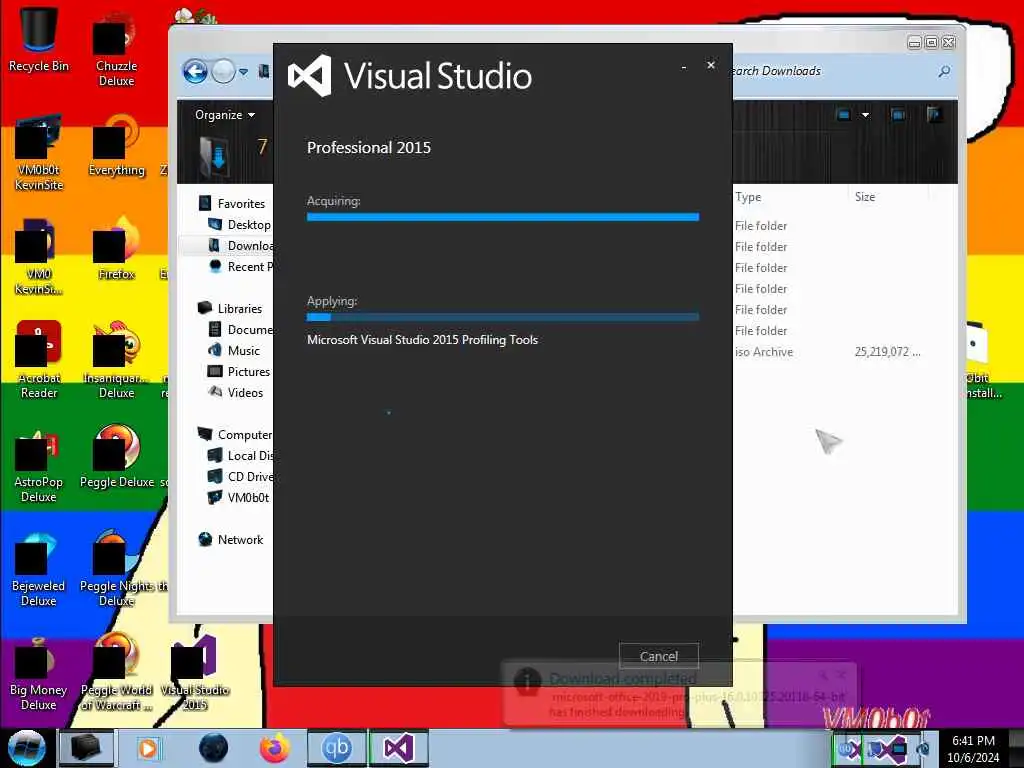The height and width of the screenshot is (768, 1024).
Task: Open the dark sphere taskbar icon
Action: tap(213, 748)
